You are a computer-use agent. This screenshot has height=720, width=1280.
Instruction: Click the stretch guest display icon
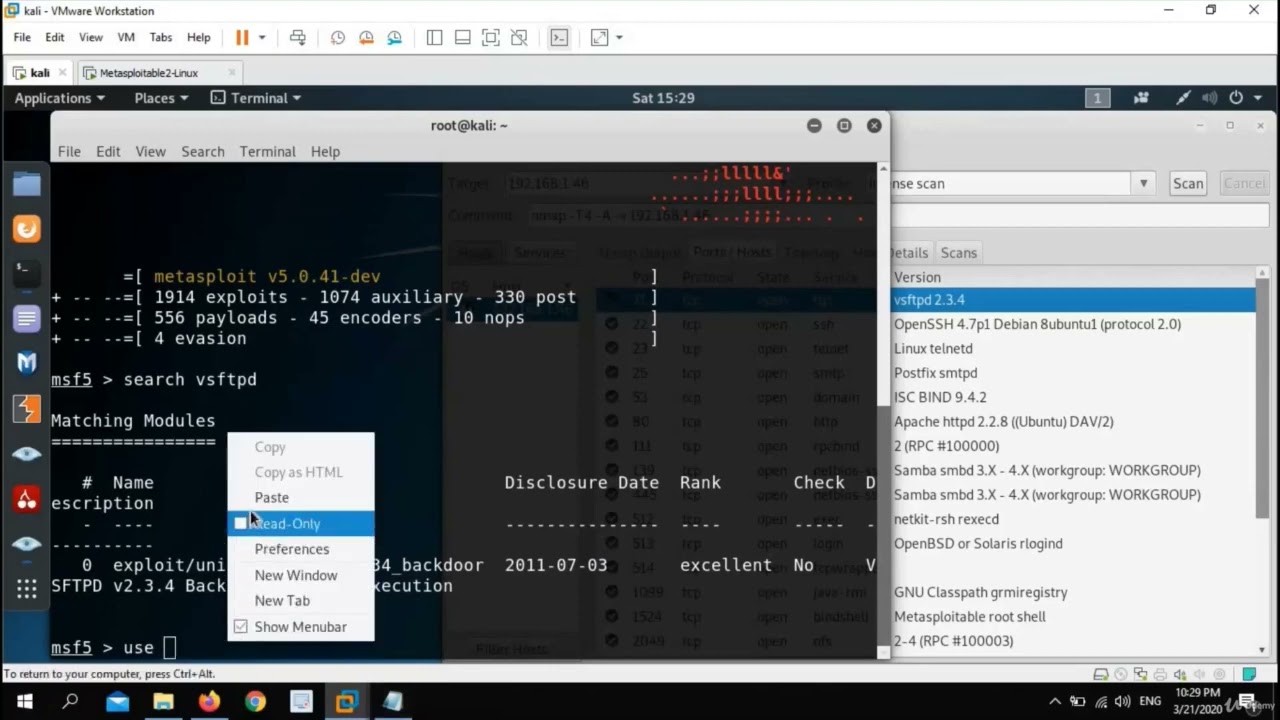point(599,37)
